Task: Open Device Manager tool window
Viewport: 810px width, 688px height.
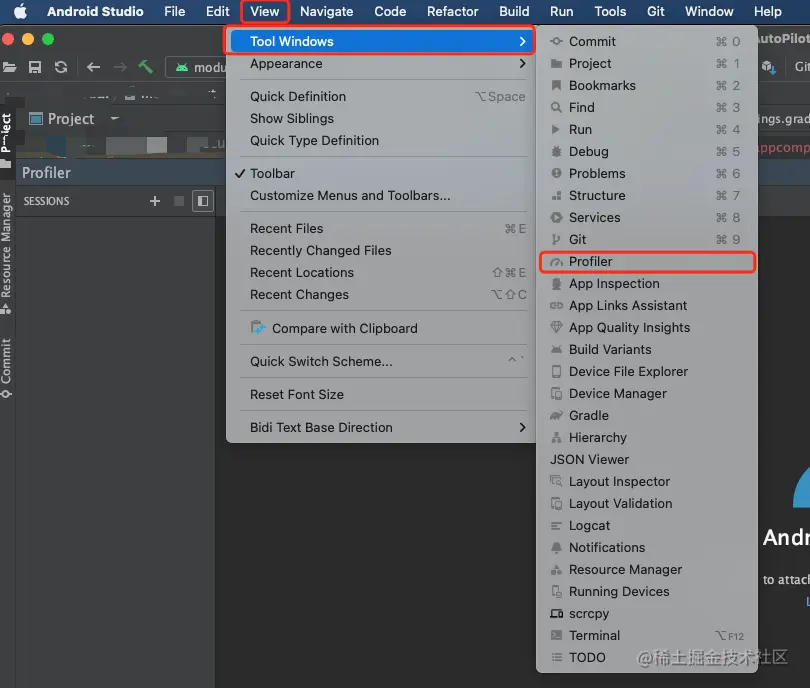Action: (647, 394)
